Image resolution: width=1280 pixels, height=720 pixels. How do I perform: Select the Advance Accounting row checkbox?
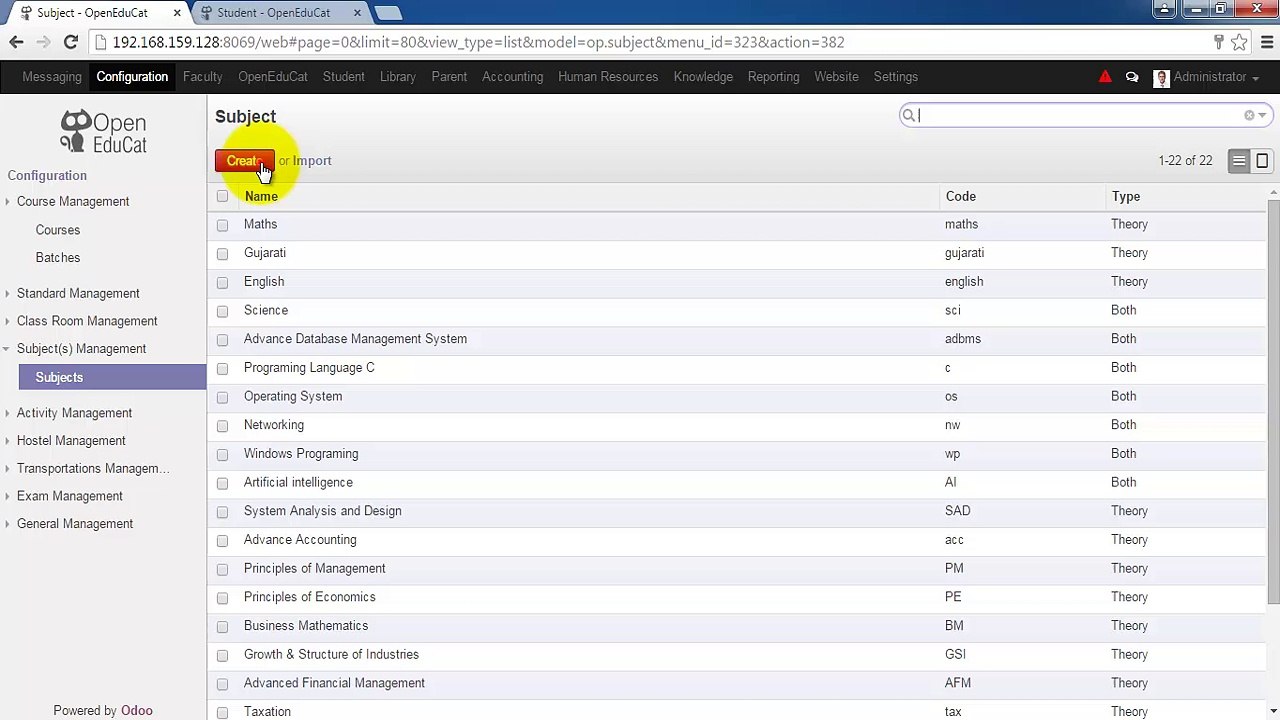click(x=222, y=541)
